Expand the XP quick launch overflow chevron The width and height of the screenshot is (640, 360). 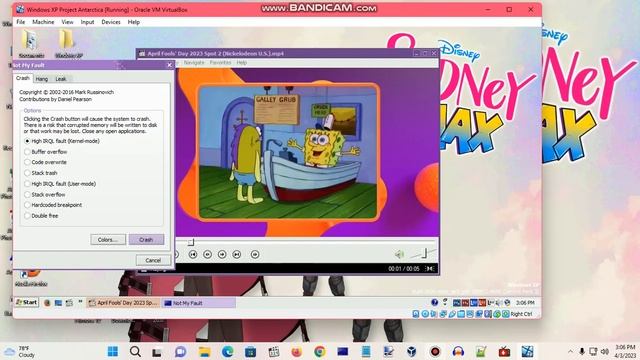[80, 302]
